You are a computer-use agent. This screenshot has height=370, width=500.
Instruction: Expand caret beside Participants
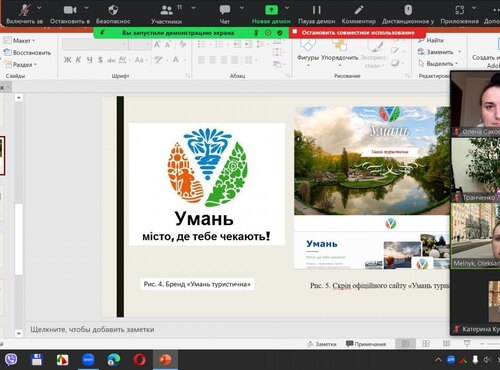(193, 7)
